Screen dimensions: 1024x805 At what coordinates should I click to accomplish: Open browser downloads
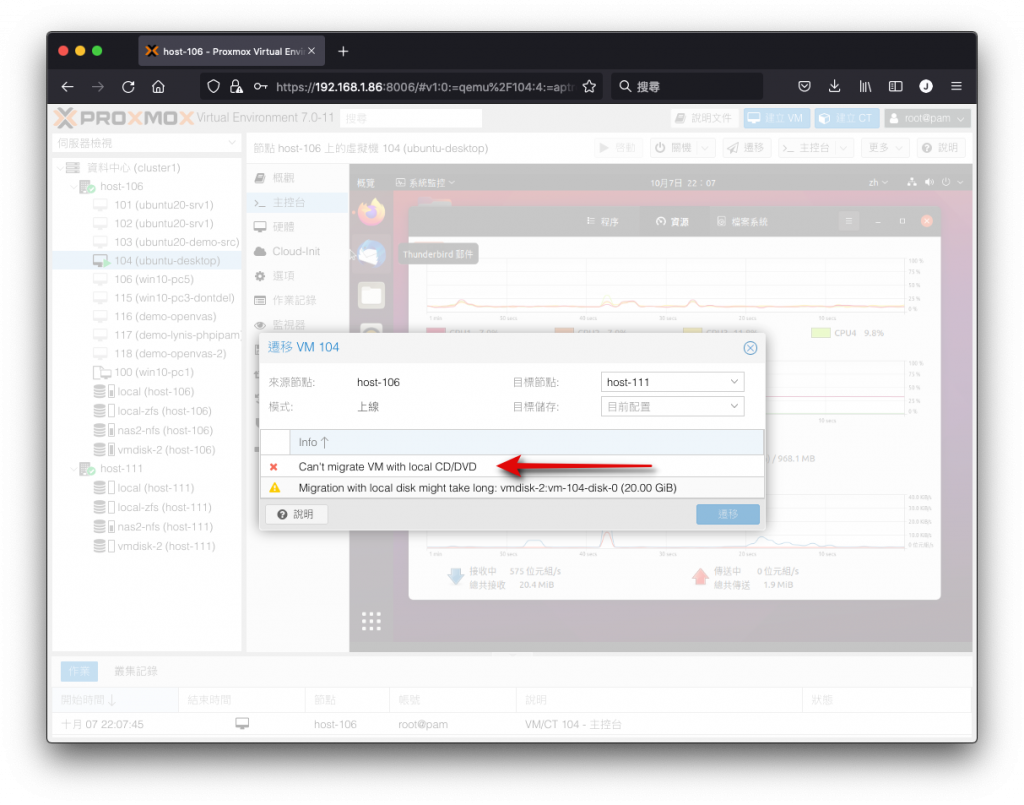pos(834,86)
